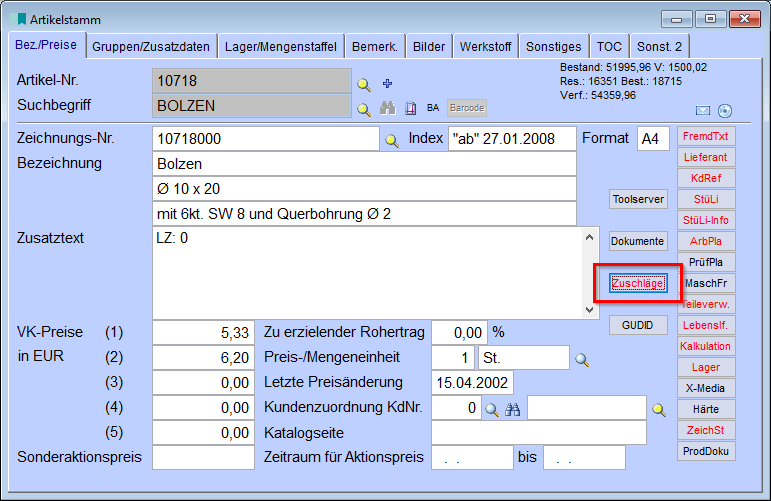Open the Kalkulation button
Viewport: 771px width, 501px height.
706,346
